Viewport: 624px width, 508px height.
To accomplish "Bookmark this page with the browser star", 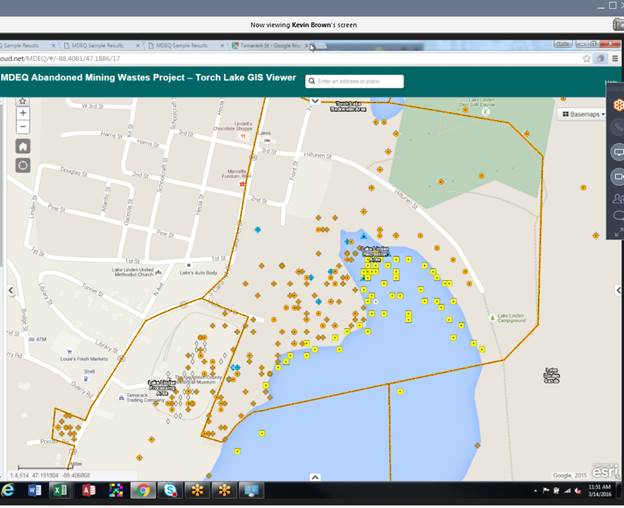I will pyautogui.click(x=586, y=59).
